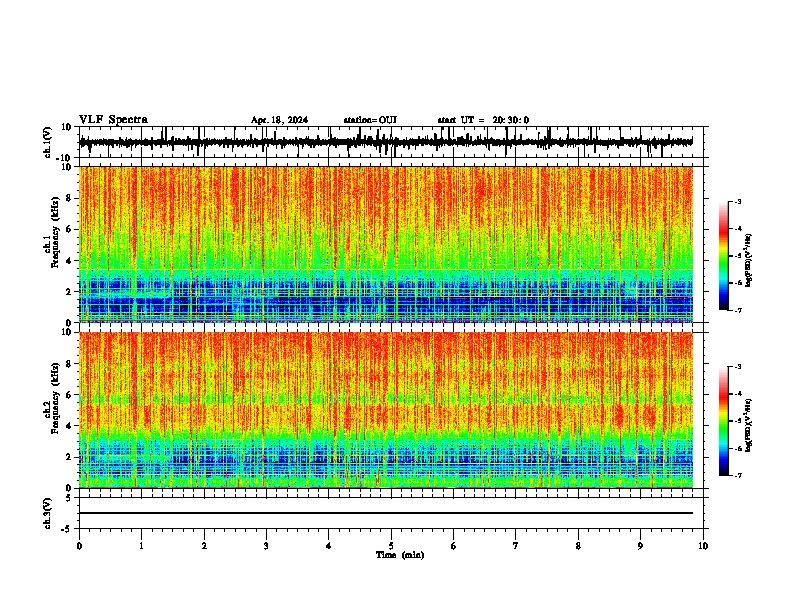Click the "ch.1(V)" axis label
The height and width of the screenshot is (612, 792).
[48, 142]
